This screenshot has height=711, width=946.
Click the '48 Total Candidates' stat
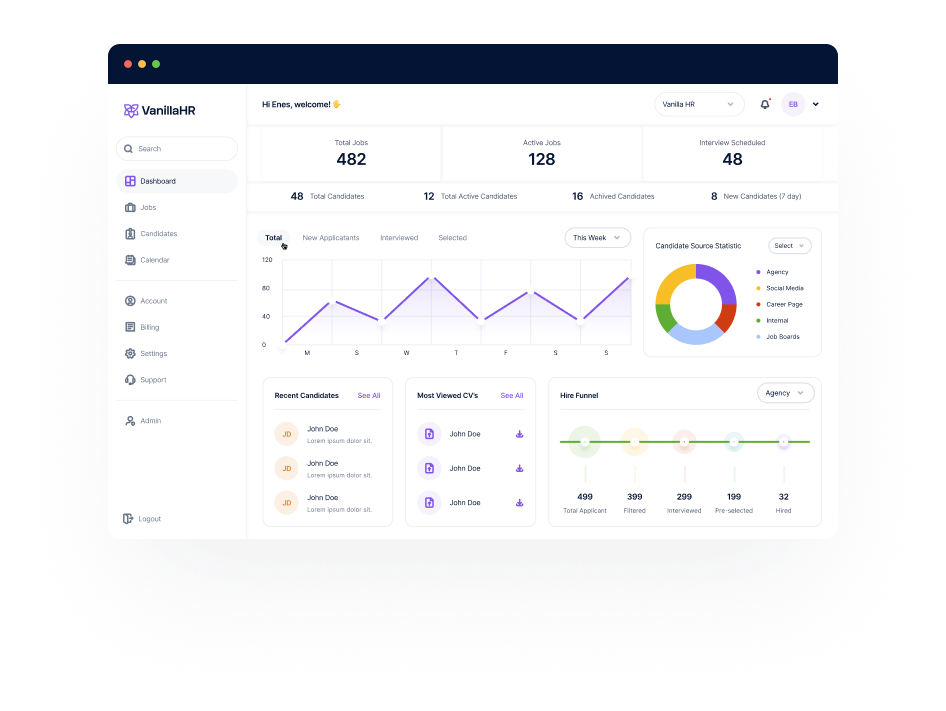328,196
